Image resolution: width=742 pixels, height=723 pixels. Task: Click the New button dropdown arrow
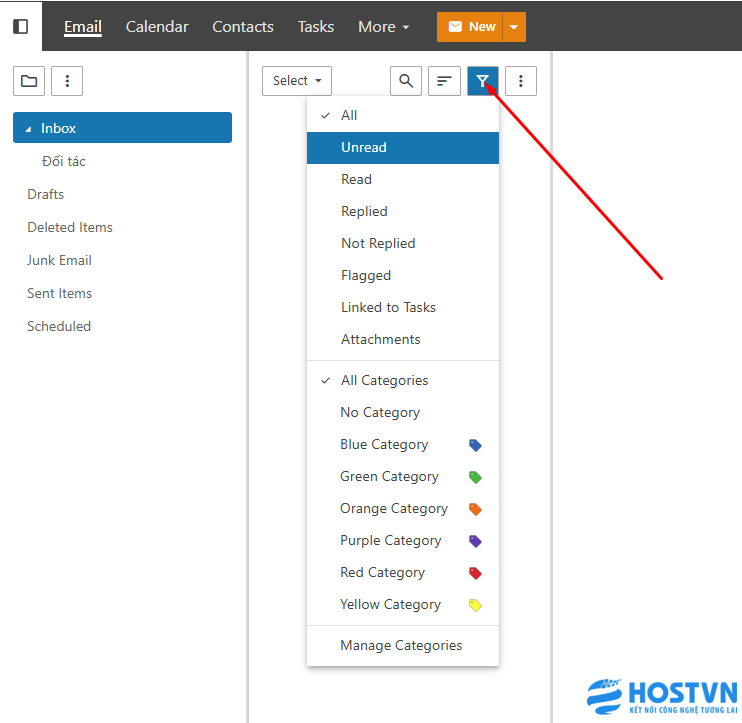click(x=514, y=27)
